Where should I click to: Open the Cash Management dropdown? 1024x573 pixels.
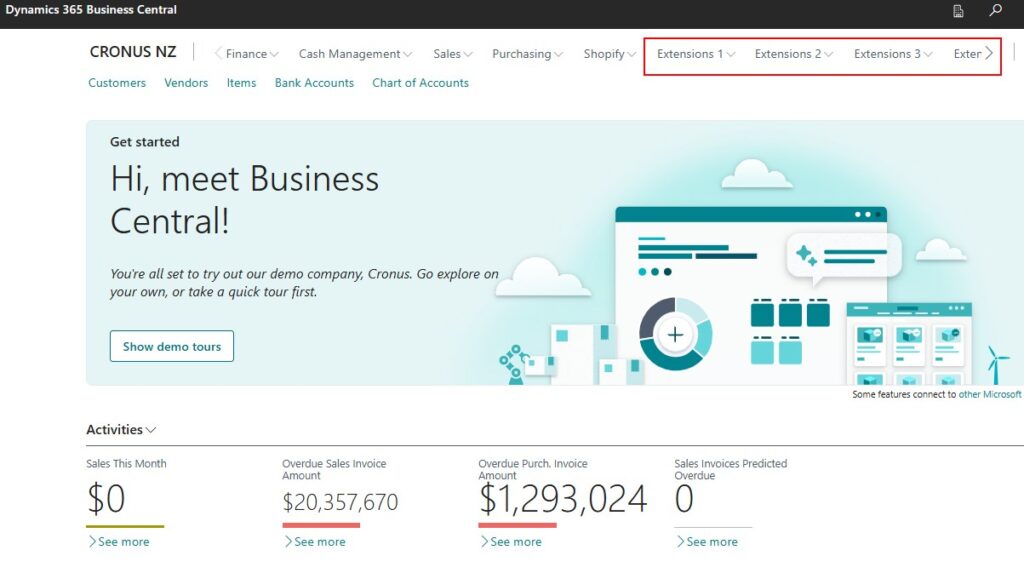point(355,54)
